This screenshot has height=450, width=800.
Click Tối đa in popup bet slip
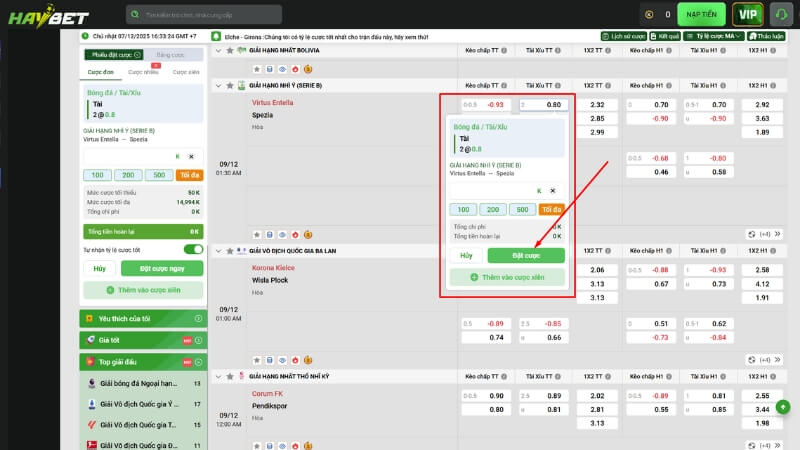[x=552, y=209]
